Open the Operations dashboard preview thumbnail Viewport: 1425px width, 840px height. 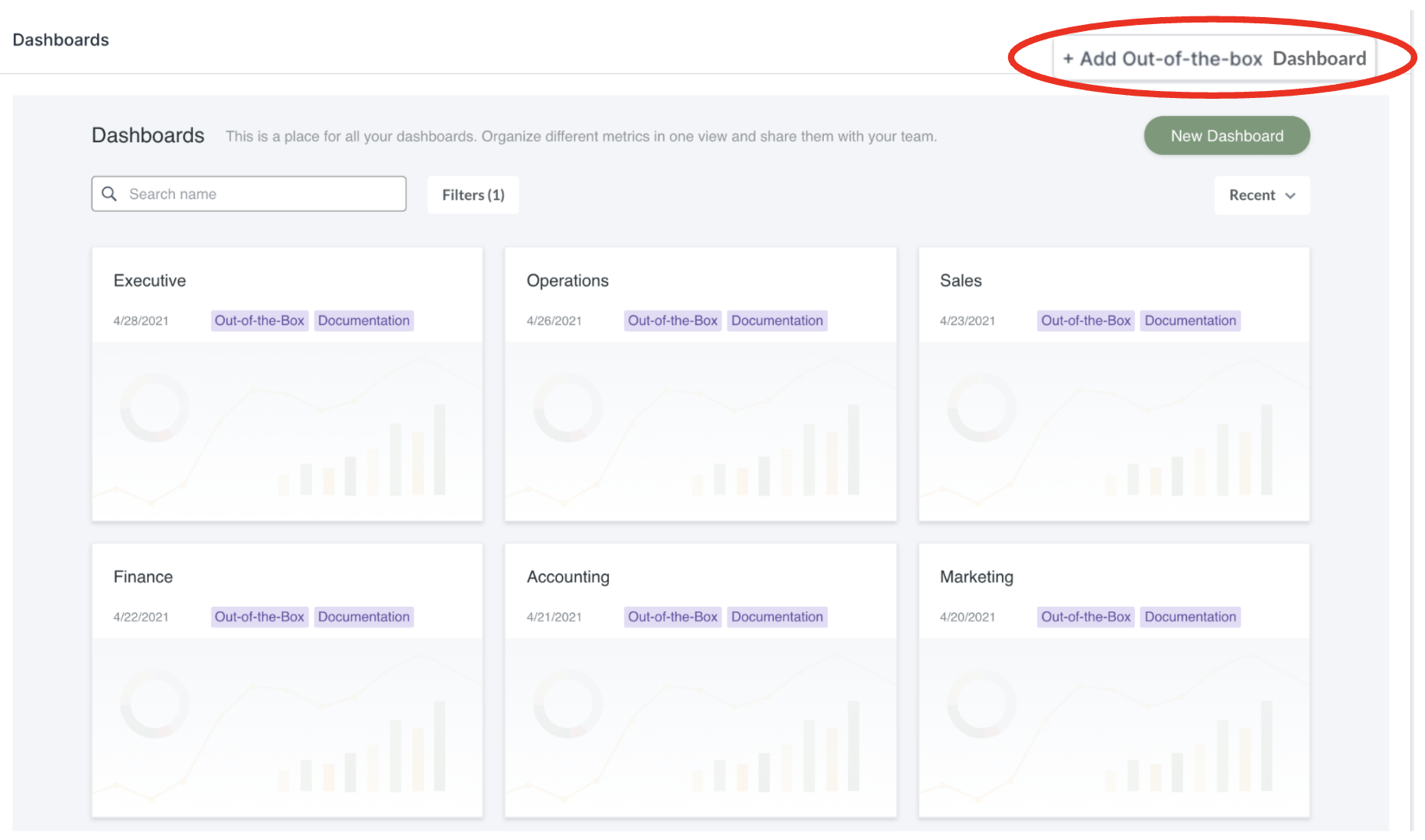(700, 432)
